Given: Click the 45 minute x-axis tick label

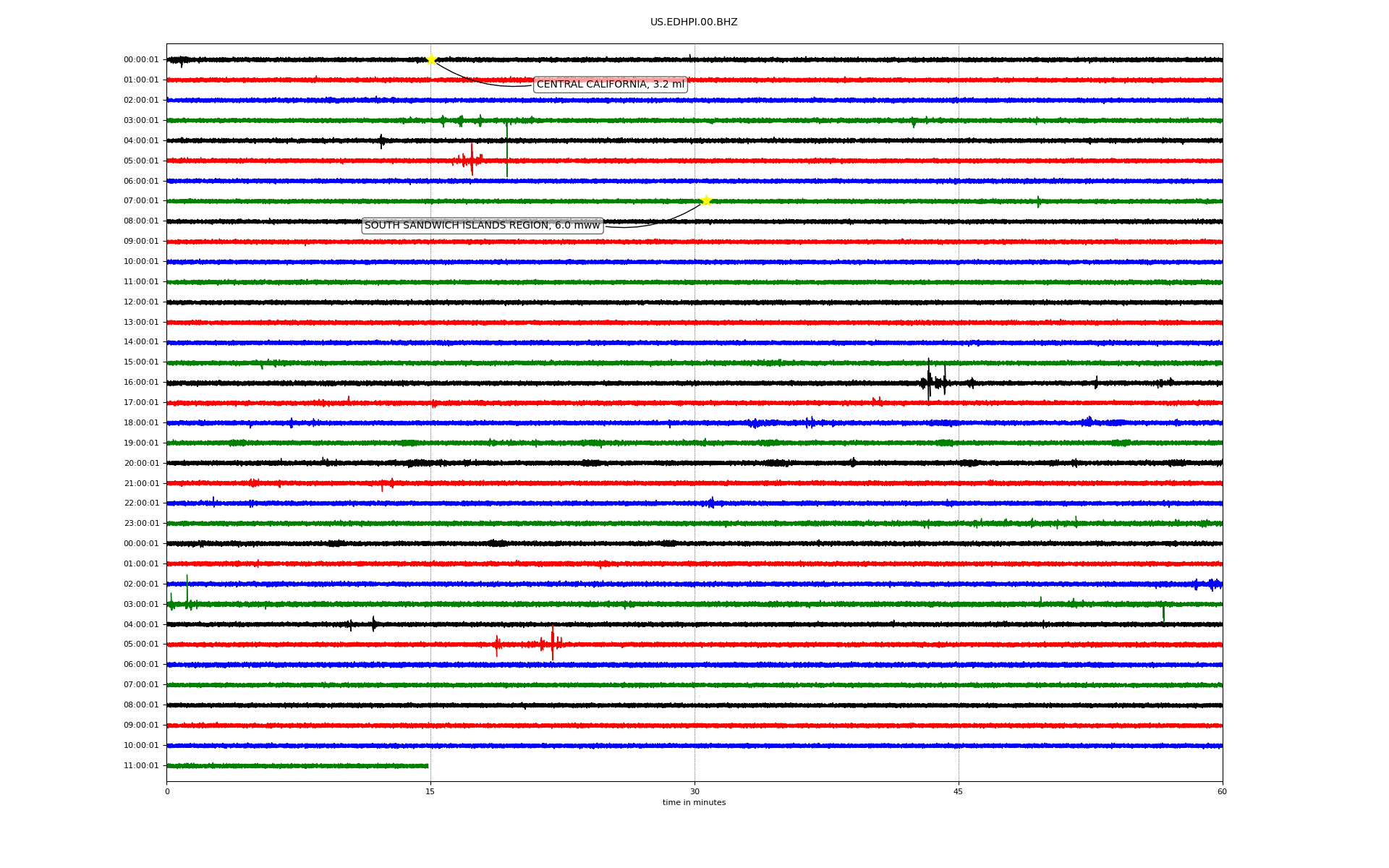Looking at the screenshot, I should [x=958, y=791].
